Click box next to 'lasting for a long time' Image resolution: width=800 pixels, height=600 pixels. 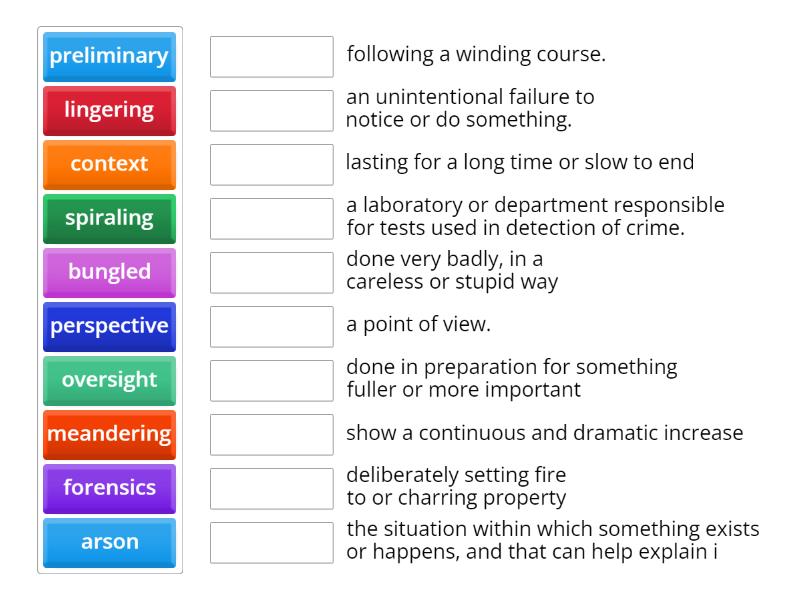click(271, 164)
